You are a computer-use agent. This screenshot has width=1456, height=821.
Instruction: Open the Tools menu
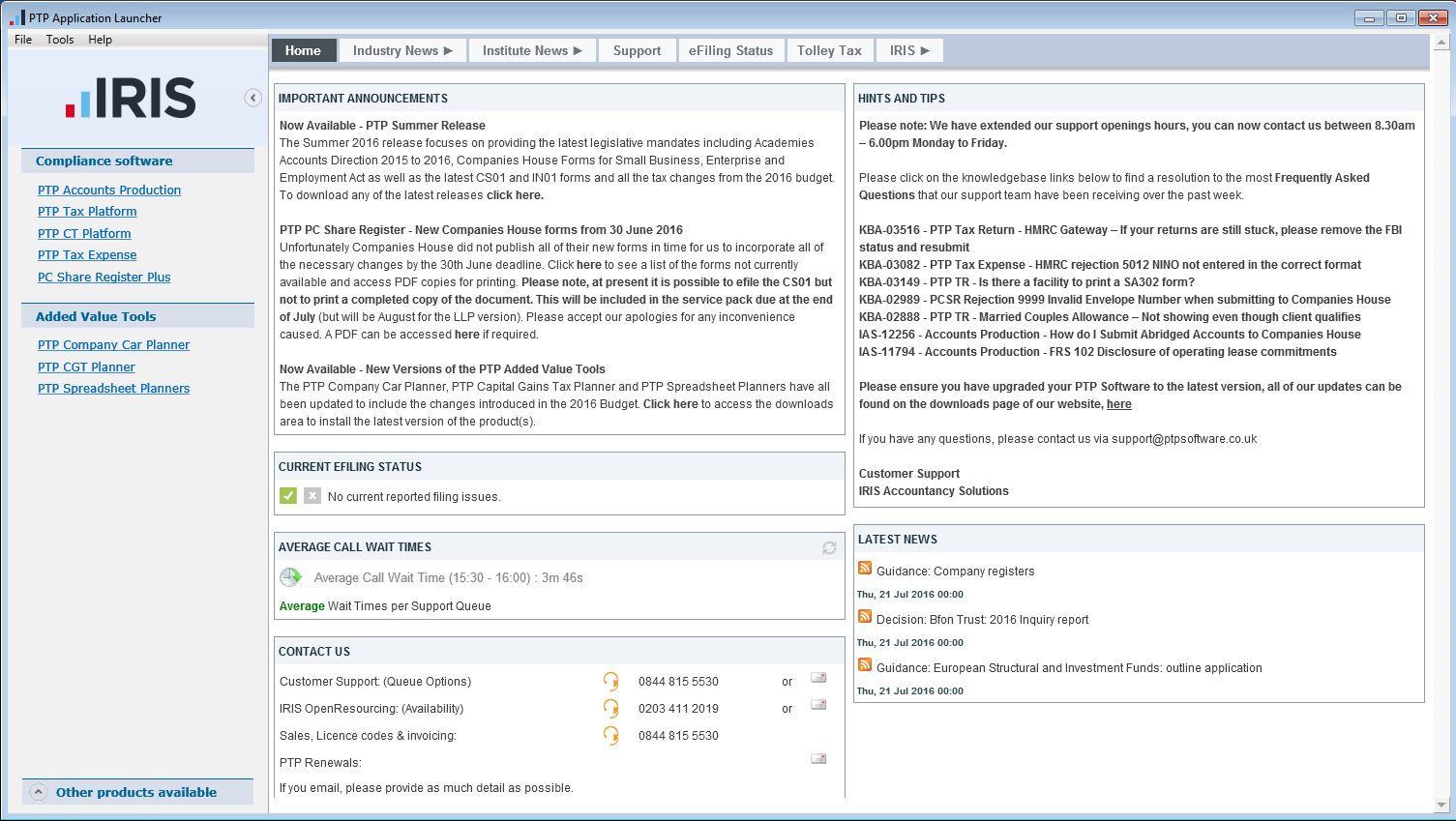60,40
